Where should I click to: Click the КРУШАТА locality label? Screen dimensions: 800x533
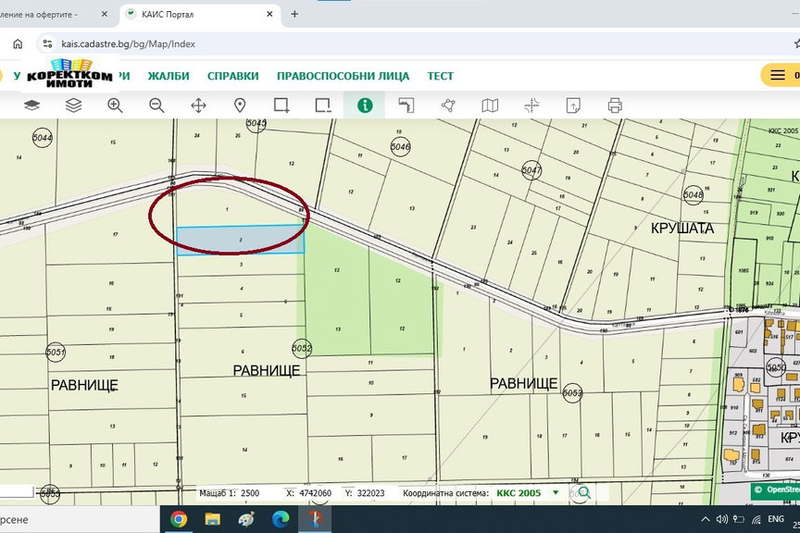coord(682,228)
